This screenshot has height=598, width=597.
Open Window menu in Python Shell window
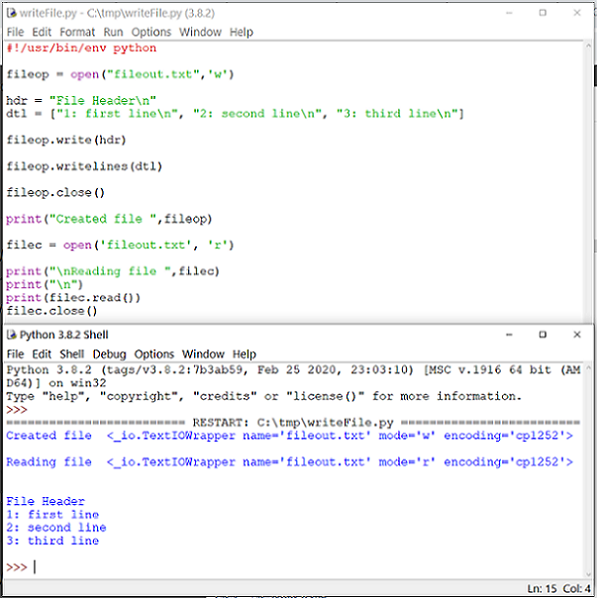(x=203, y=354)
